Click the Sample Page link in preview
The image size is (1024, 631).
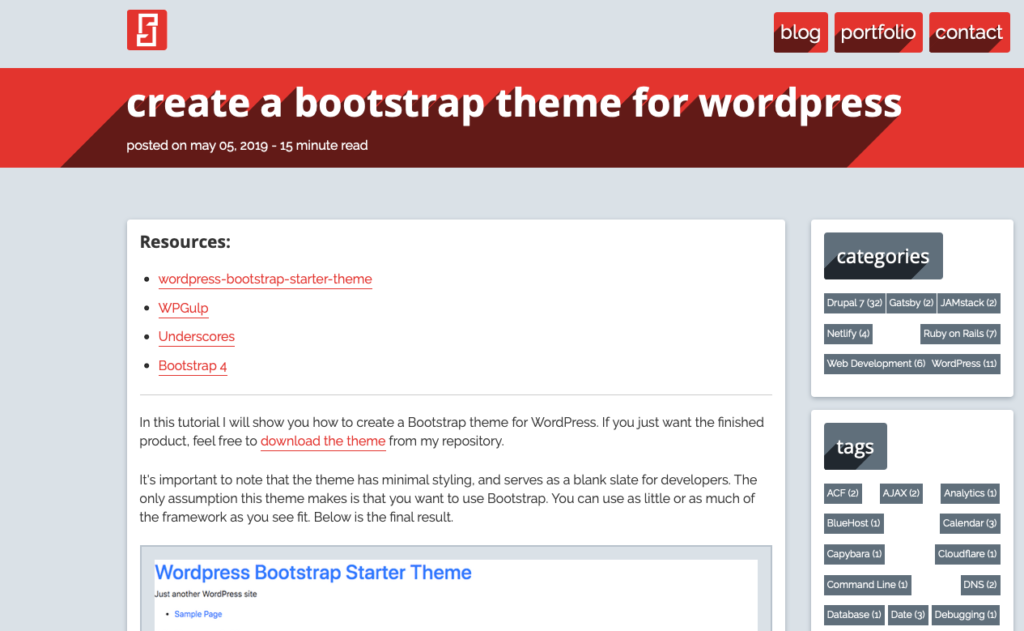tap(198, 614)
